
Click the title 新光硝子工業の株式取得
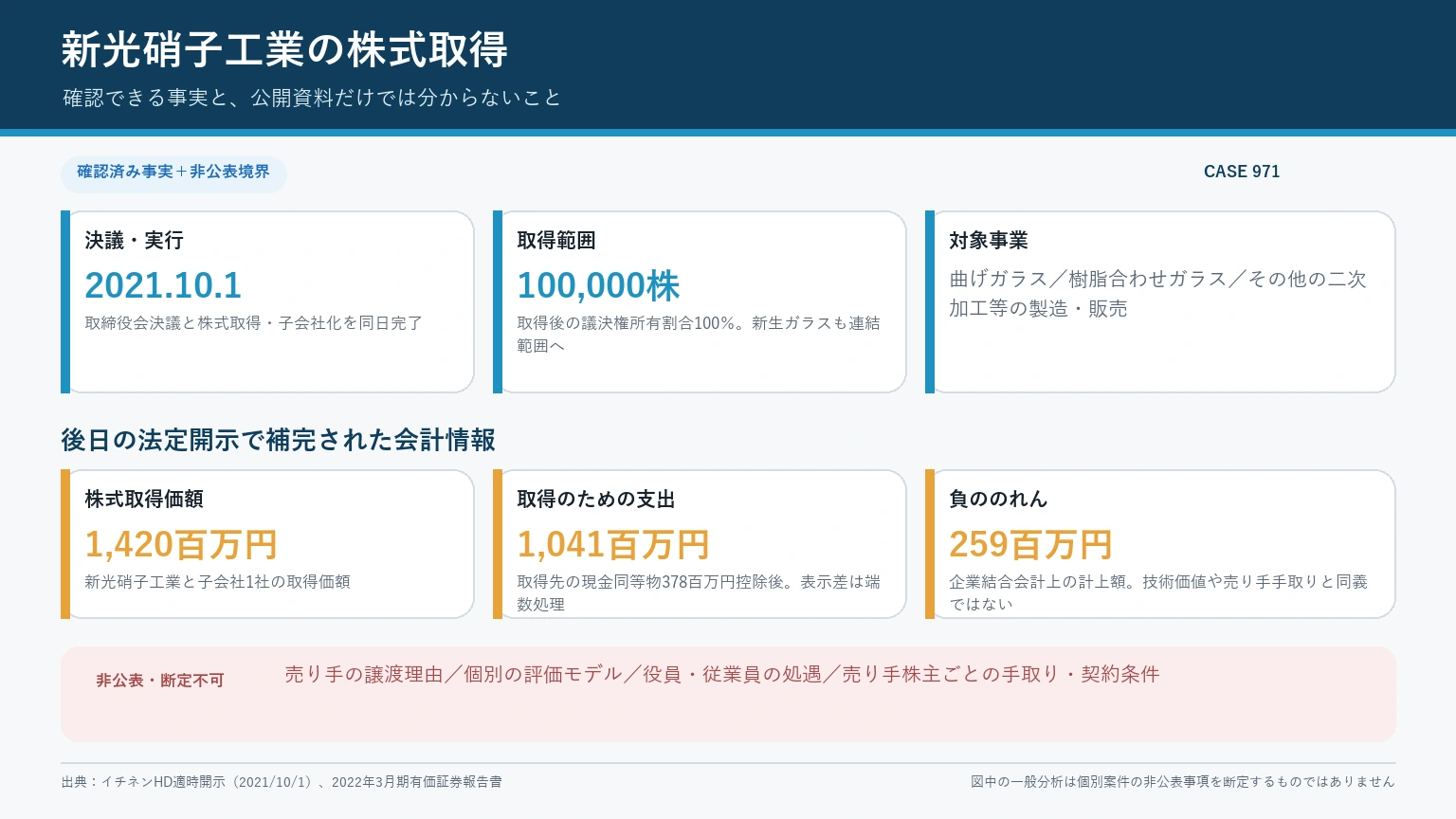284,49
